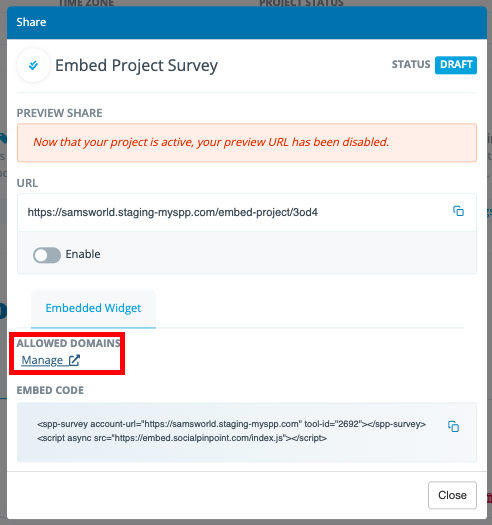The image size is (492, 525).
Task: Click the DRAFT status badge
Action: 456,65
